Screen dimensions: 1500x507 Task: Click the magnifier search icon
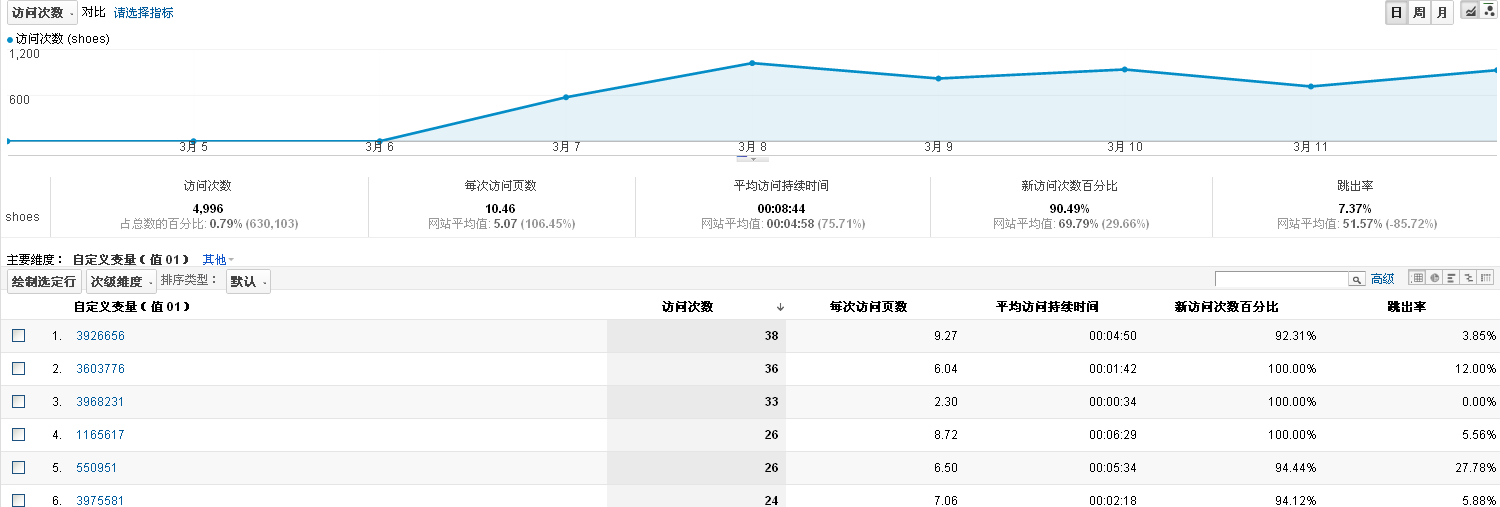[x=1357, y=280]
